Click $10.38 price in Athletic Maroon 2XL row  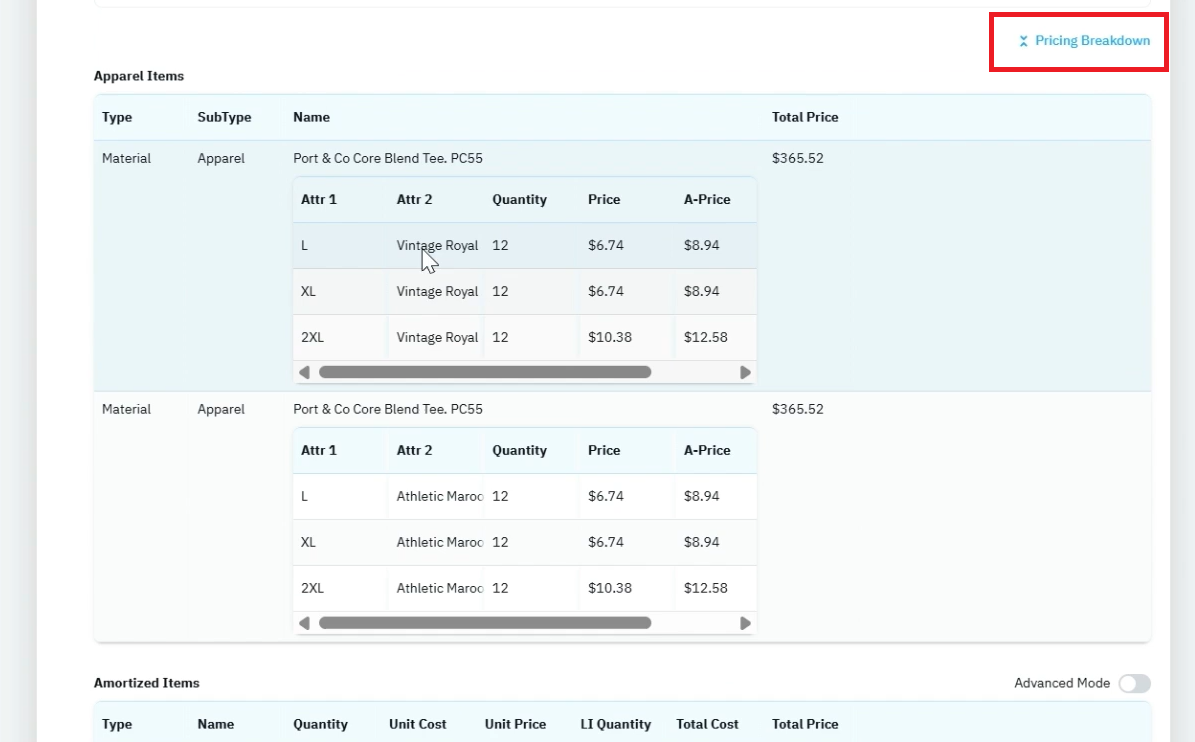[x=610, y=588]
